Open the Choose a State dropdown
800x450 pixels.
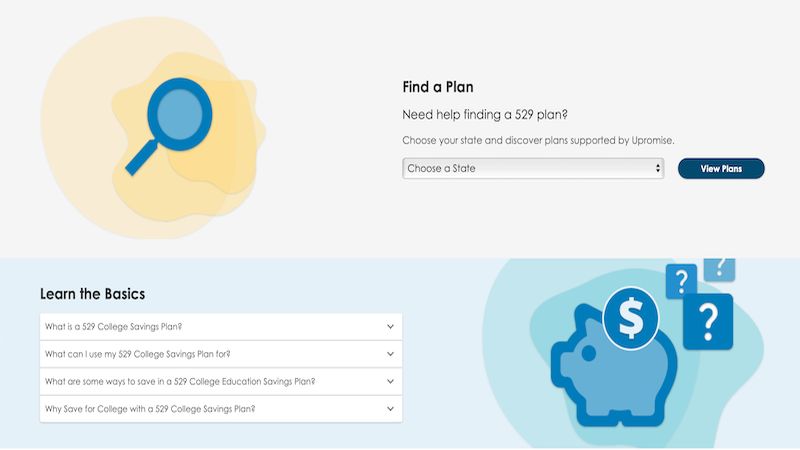pyautogui.click(x=533, y=169)
